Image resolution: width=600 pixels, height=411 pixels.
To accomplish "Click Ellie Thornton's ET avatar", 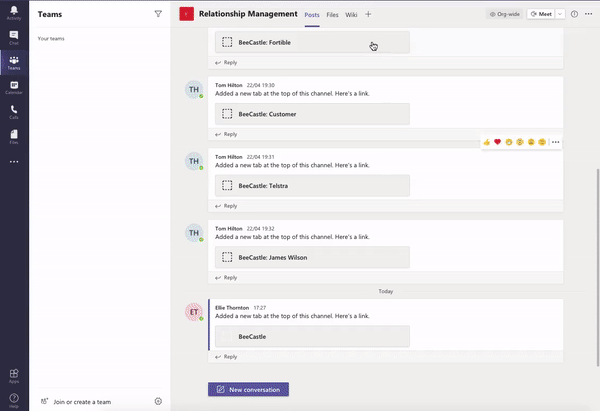I will 194,312.
